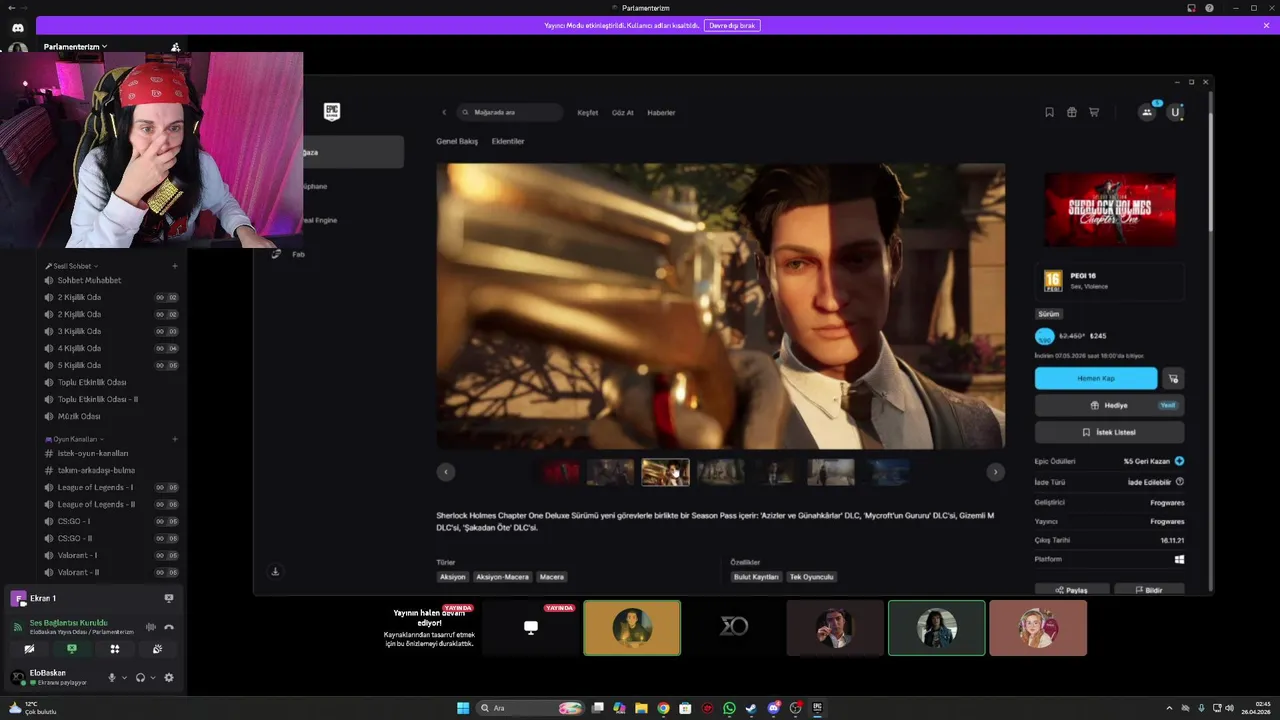
Task: Collapse the Oyun Kanalları category
Action: (x=74, y=439)
